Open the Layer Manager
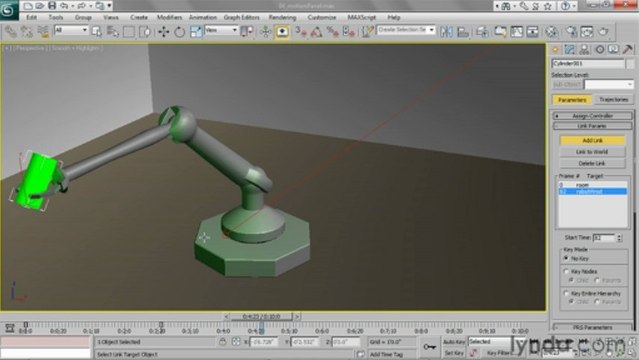639x360 pixels. click(x=482, y=31)
